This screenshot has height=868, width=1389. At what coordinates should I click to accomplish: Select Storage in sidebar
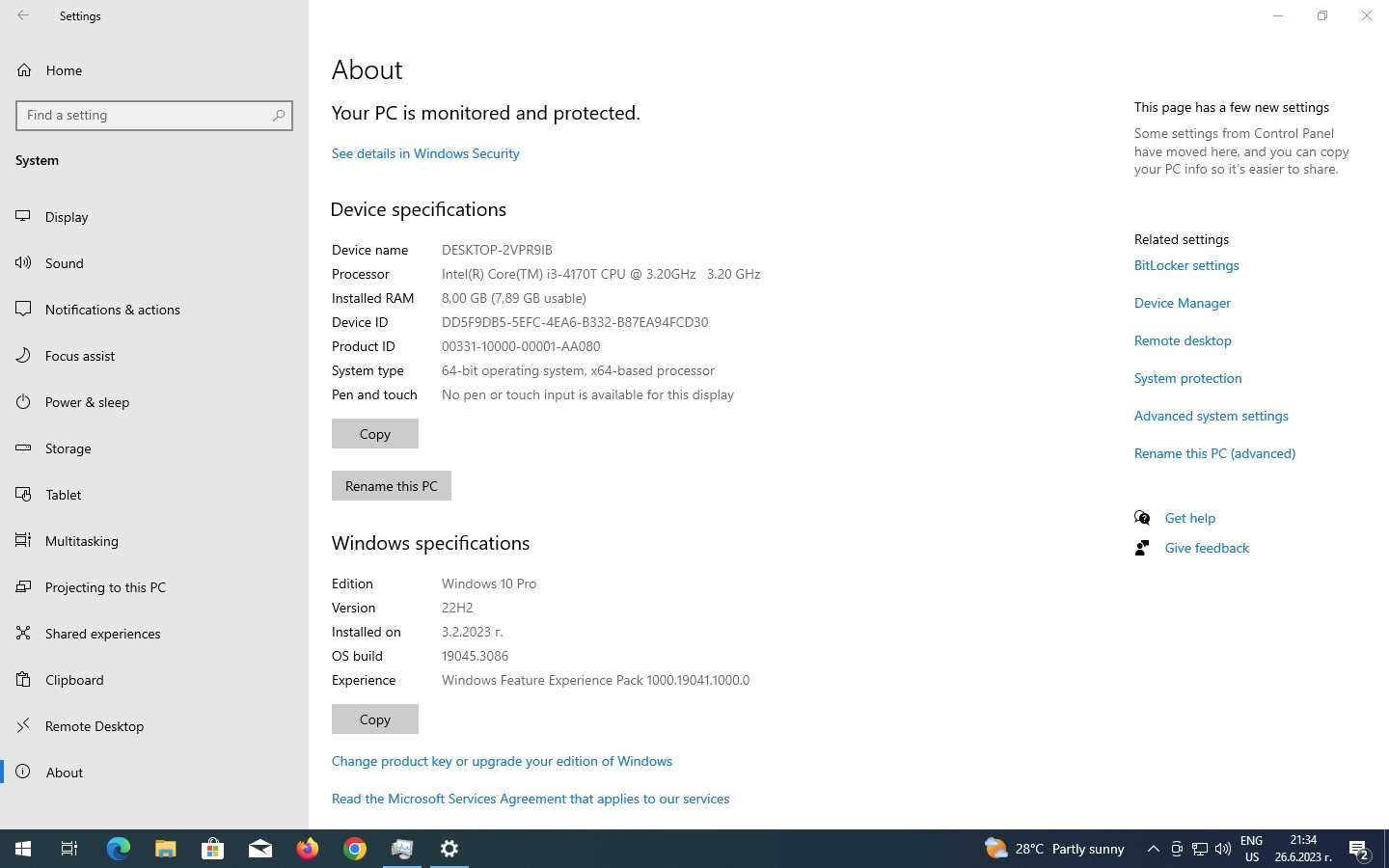154,448
